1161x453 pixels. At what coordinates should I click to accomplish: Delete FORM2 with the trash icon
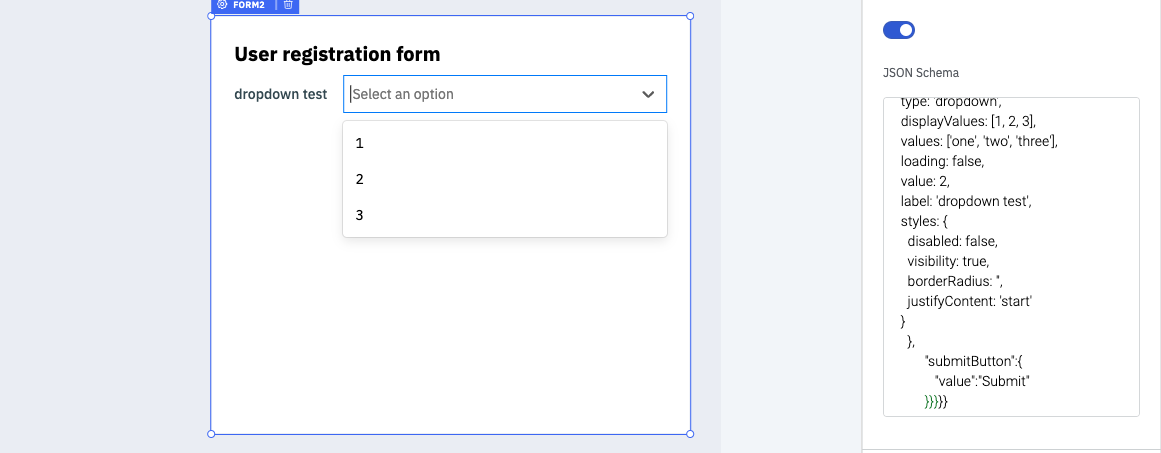(x=288, y=5)
